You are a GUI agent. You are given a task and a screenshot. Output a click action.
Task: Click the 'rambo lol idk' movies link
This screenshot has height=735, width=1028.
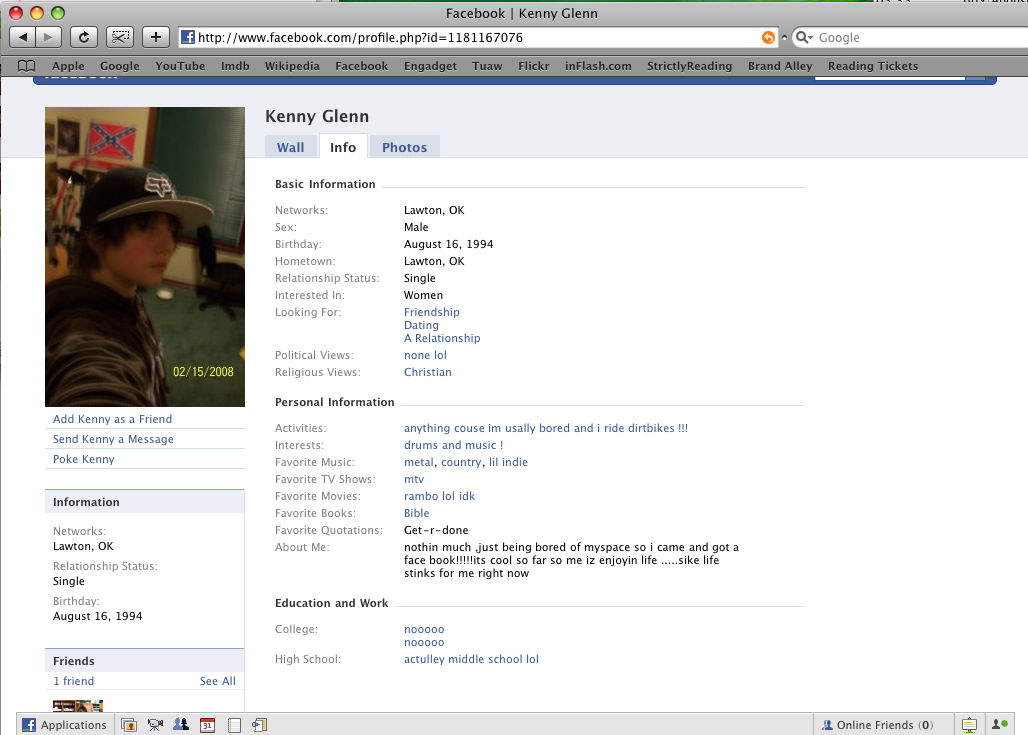[x=439, y=496]
